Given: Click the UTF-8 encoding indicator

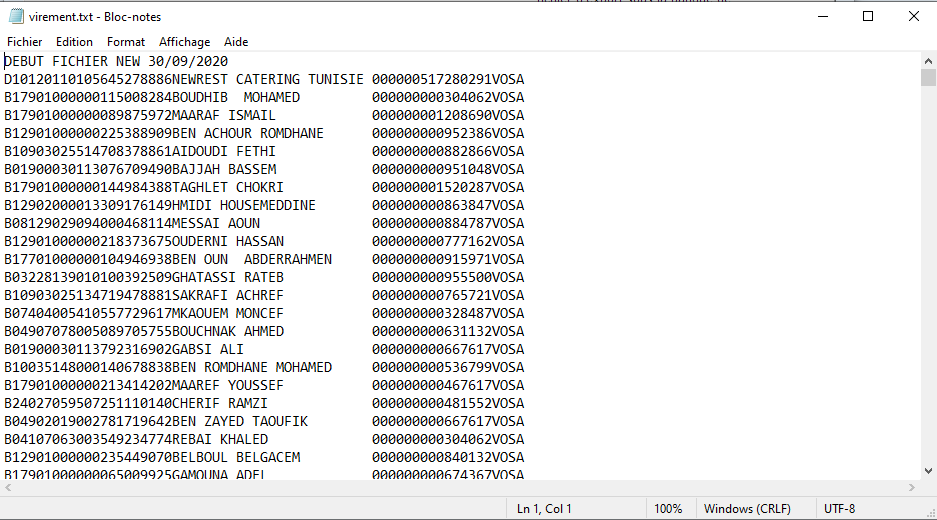Looking at the screenshot, I should tap(839, 509).
